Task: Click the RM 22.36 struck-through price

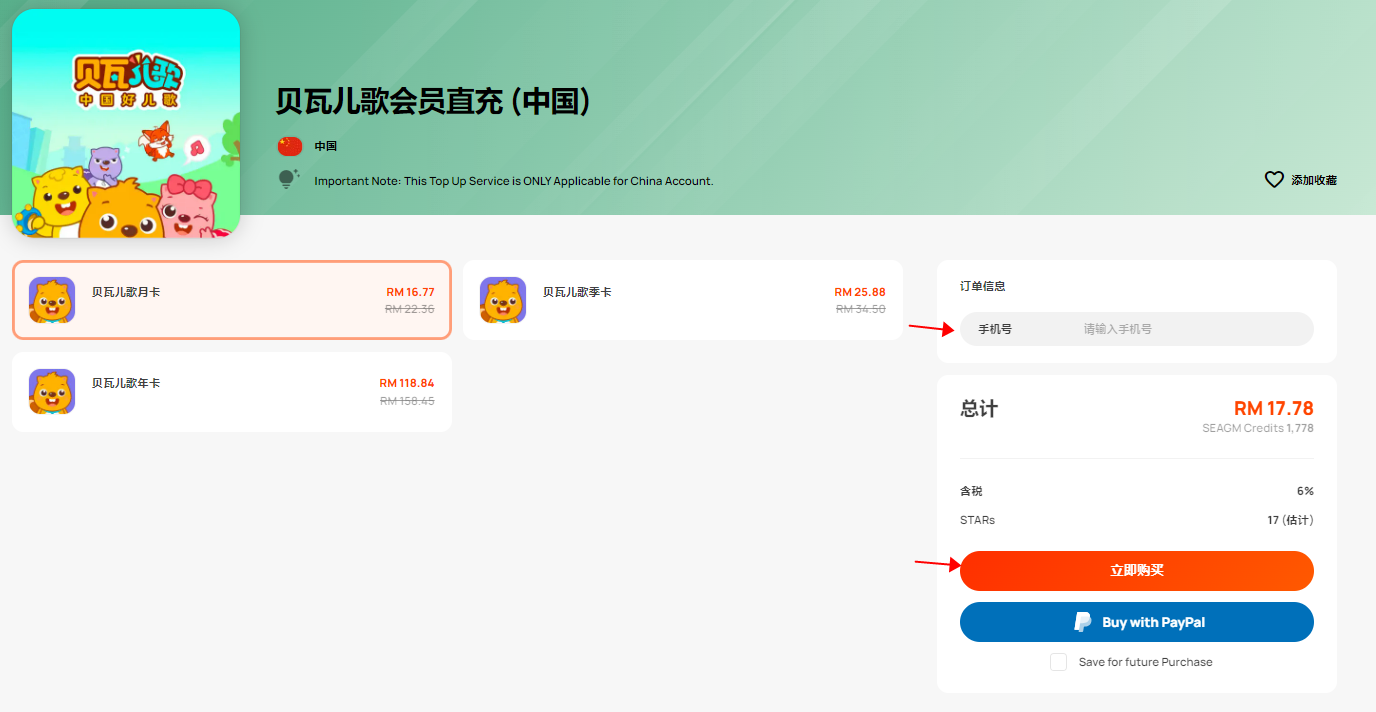Action: tap(410, 309)
